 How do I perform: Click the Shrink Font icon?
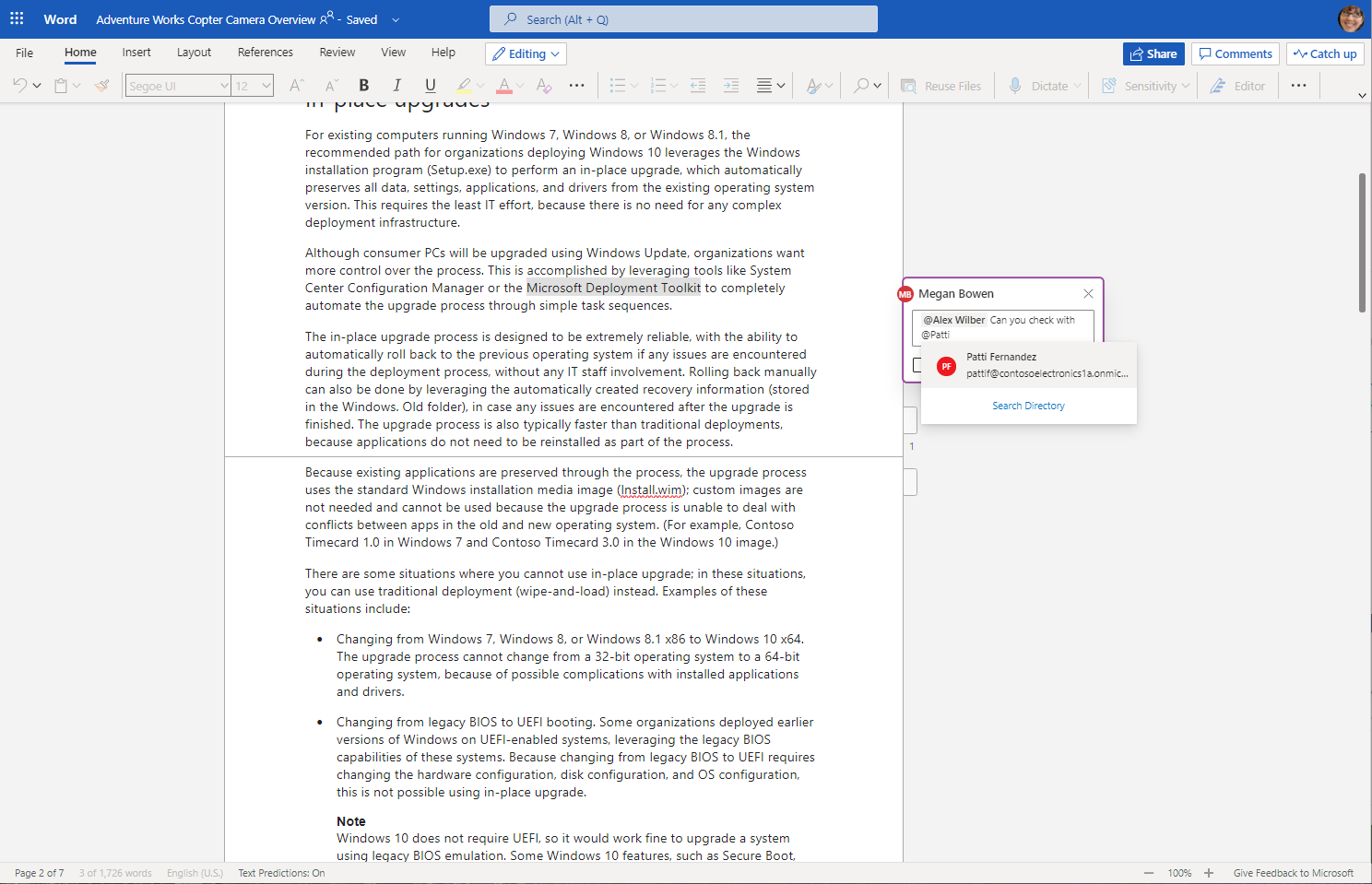[331, 86]
